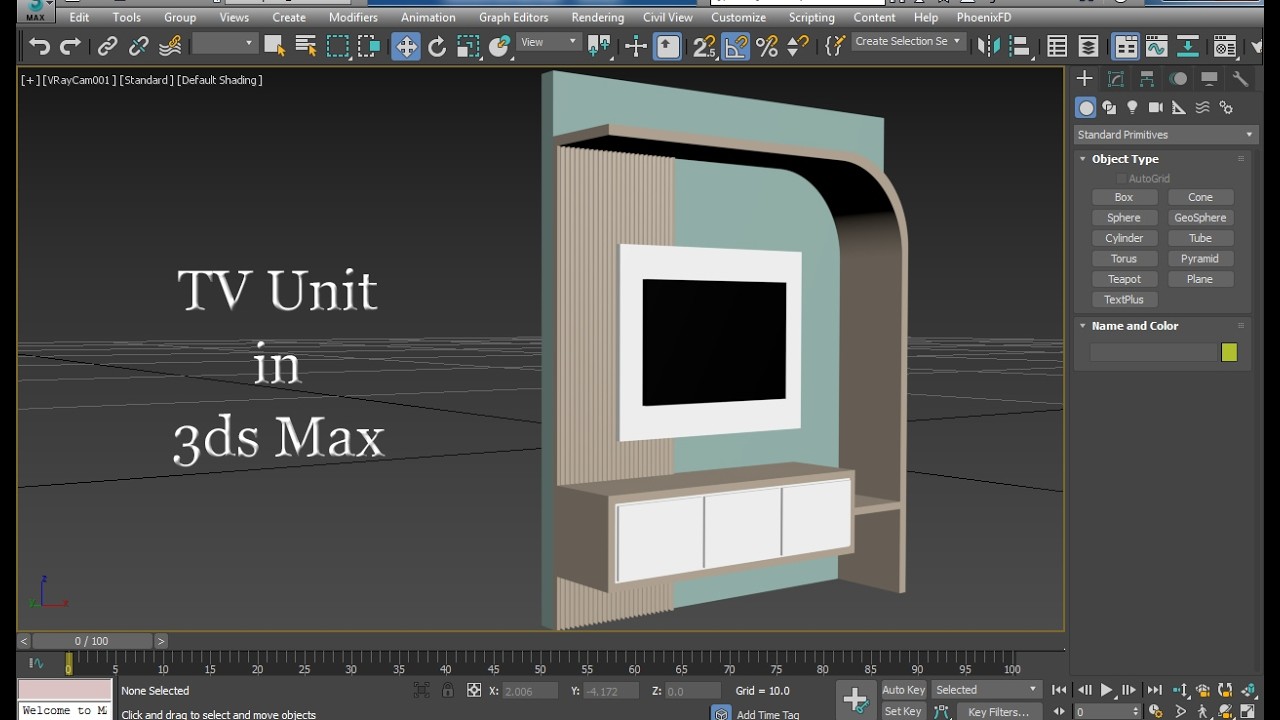This screenshot has width=1280, height=720.
Task: Toggle the Angle Snap button
Action: click(x=736, y=46)
